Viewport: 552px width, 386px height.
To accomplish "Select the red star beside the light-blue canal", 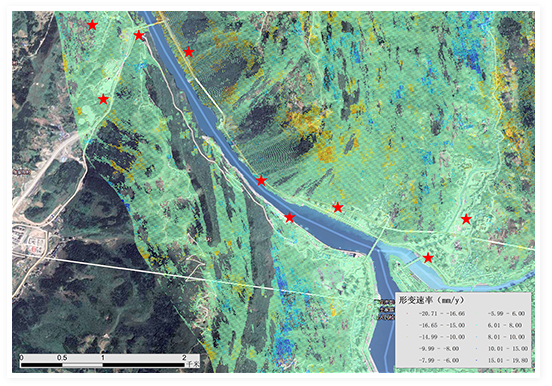I will (428, 258).
